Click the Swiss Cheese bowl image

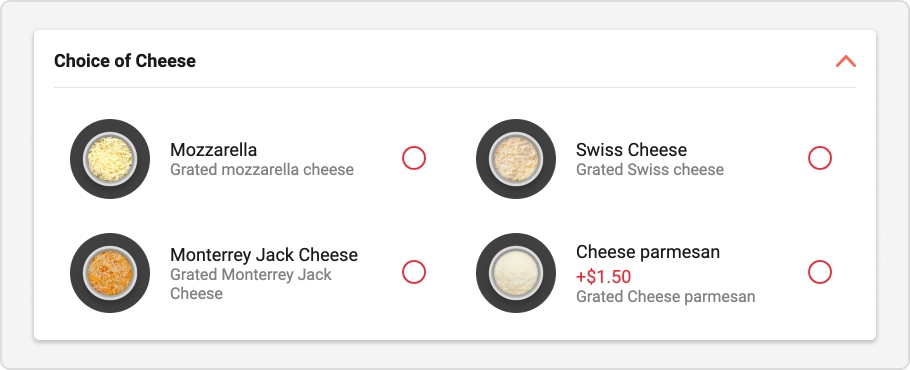pyautogui.click(x=516, y=159)
